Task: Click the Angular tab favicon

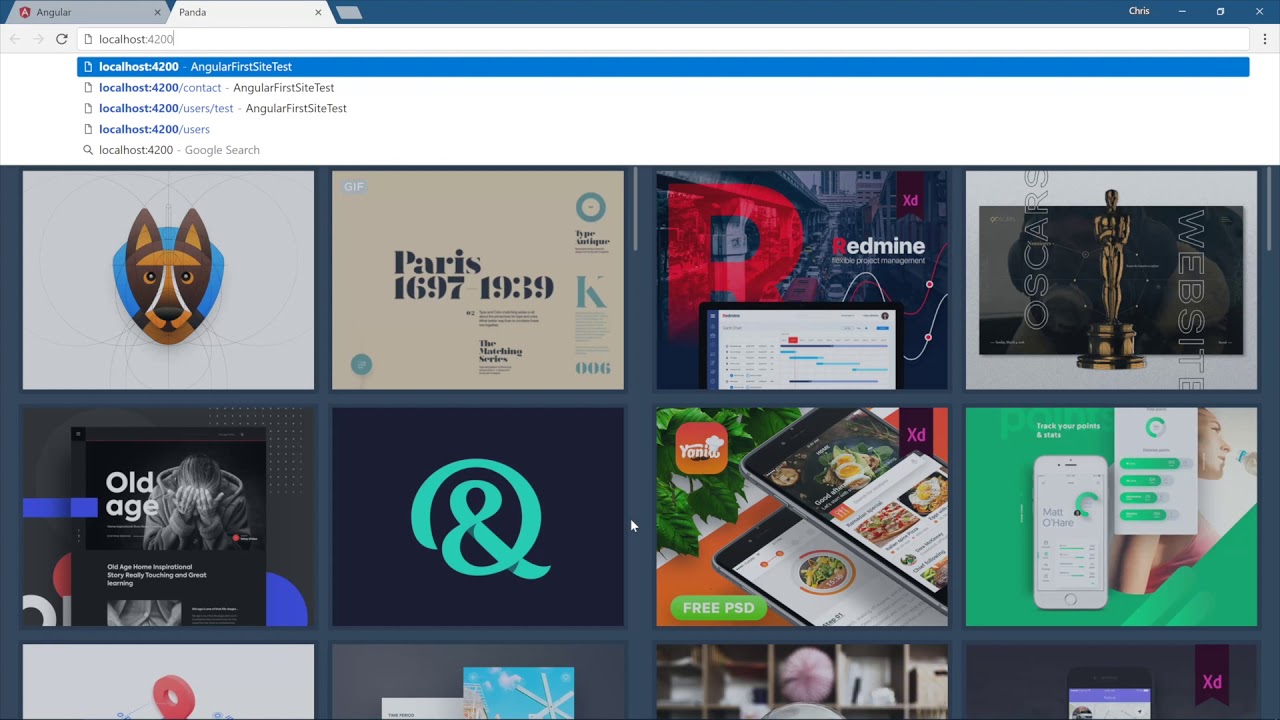Action: (25, 12)
